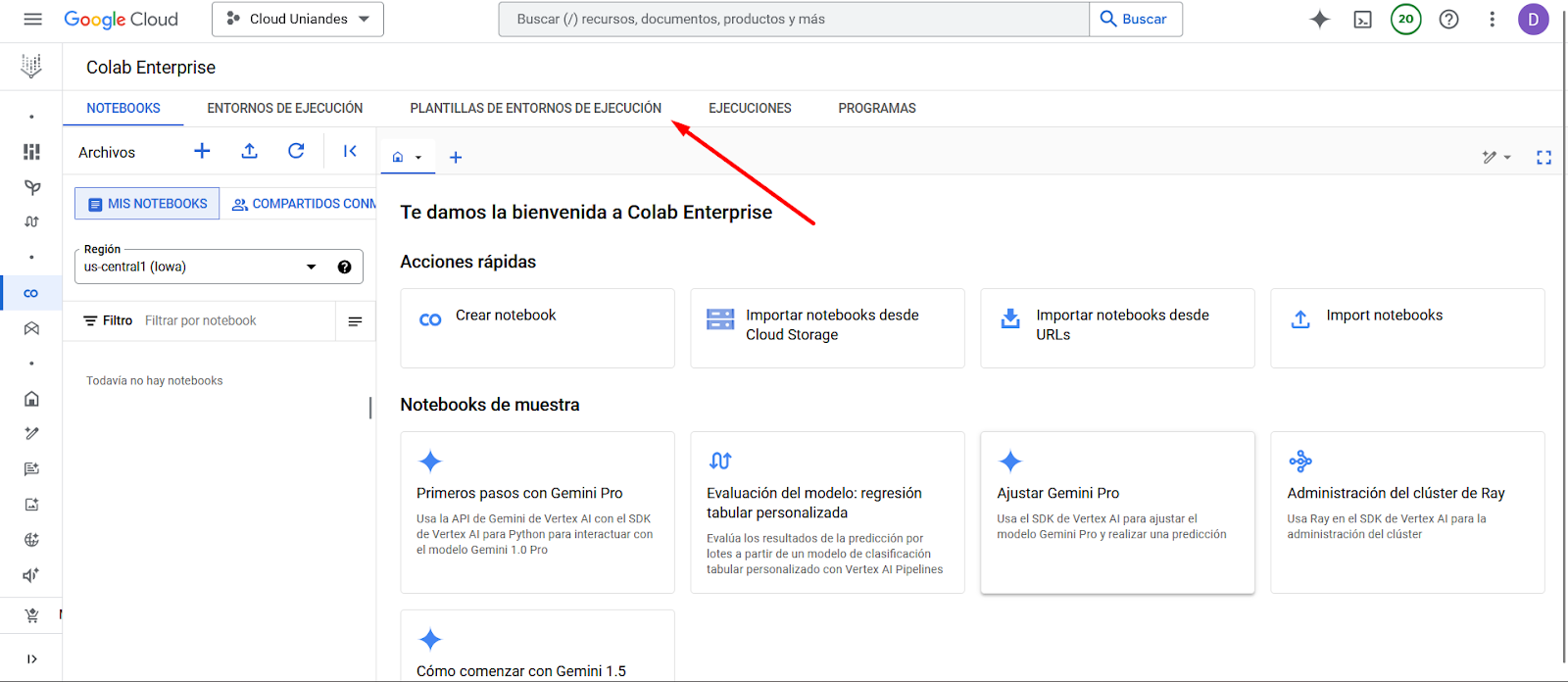Open the Pipelines icon in sidebar

click(31, 221)
